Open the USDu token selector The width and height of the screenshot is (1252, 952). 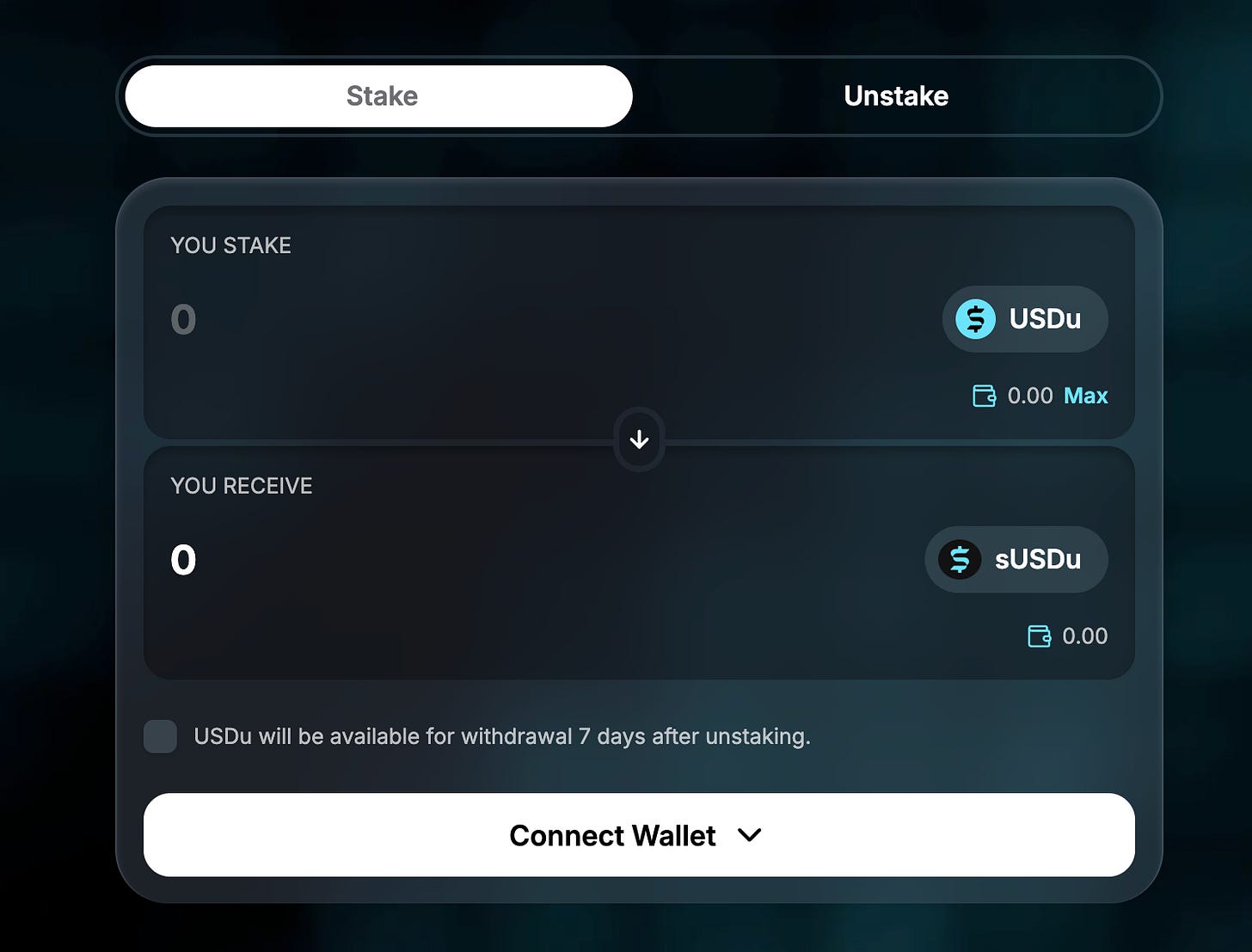click(x=1025, y=319)
